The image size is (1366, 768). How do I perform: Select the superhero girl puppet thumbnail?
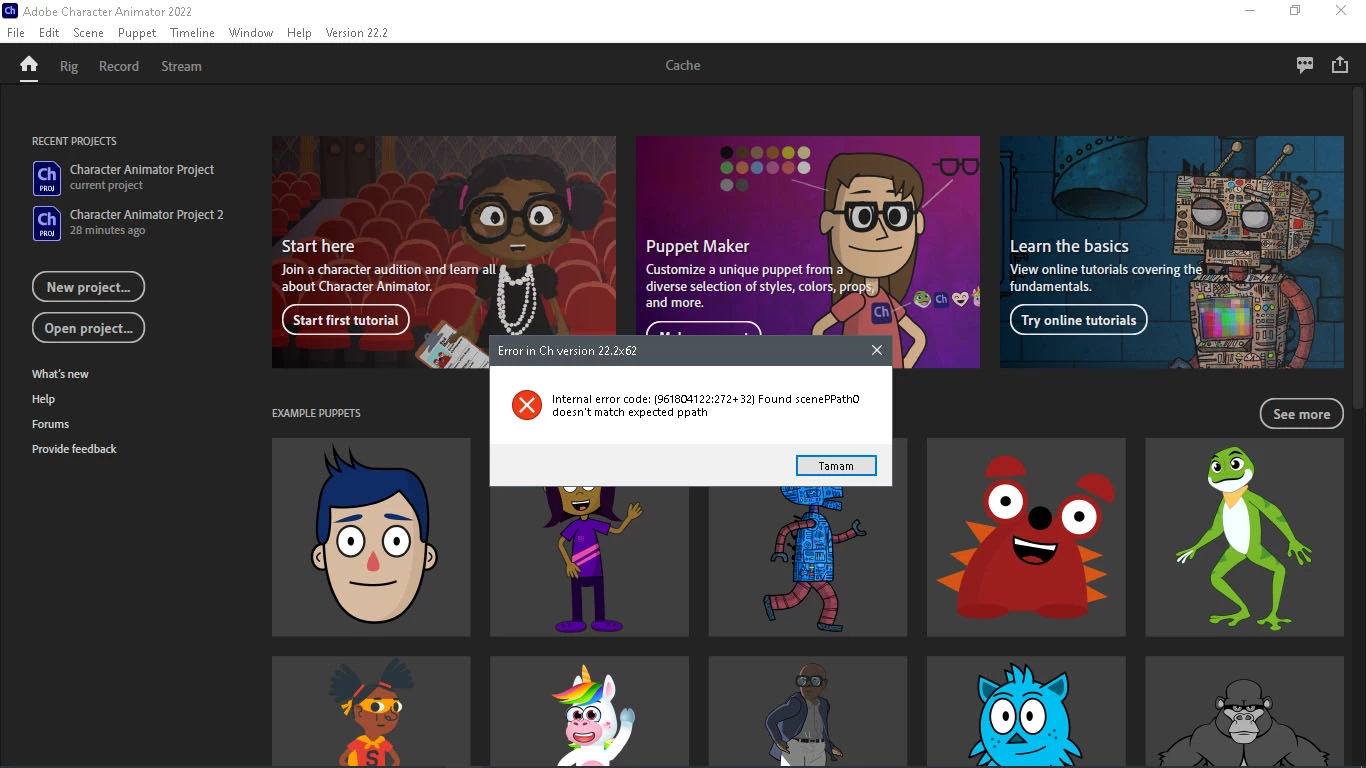tap(371, 711)
